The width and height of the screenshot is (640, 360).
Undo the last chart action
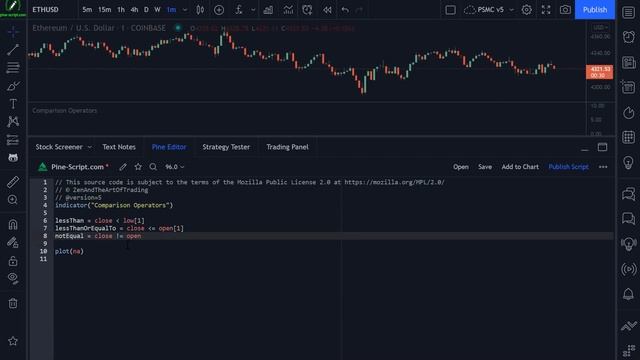[345, 10]
